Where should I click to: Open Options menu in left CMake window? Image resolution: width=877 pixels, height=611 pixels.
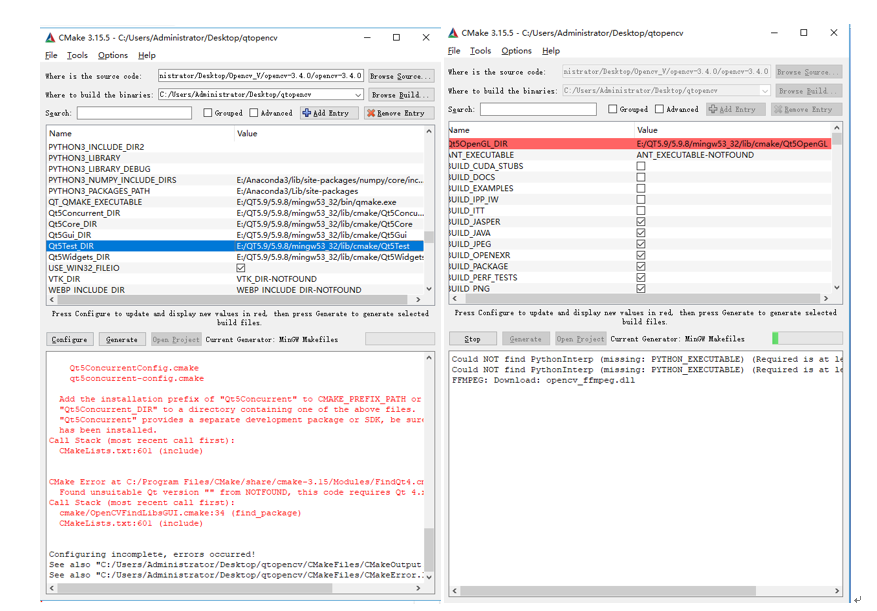pyautogui.click(x=113, y=55)
